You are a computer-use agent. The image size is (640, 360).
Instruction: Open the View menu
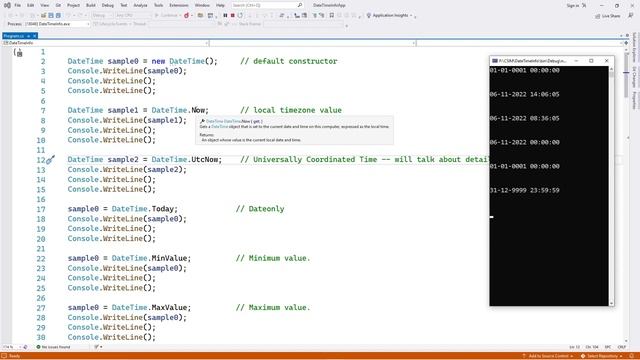coord(45,5)
